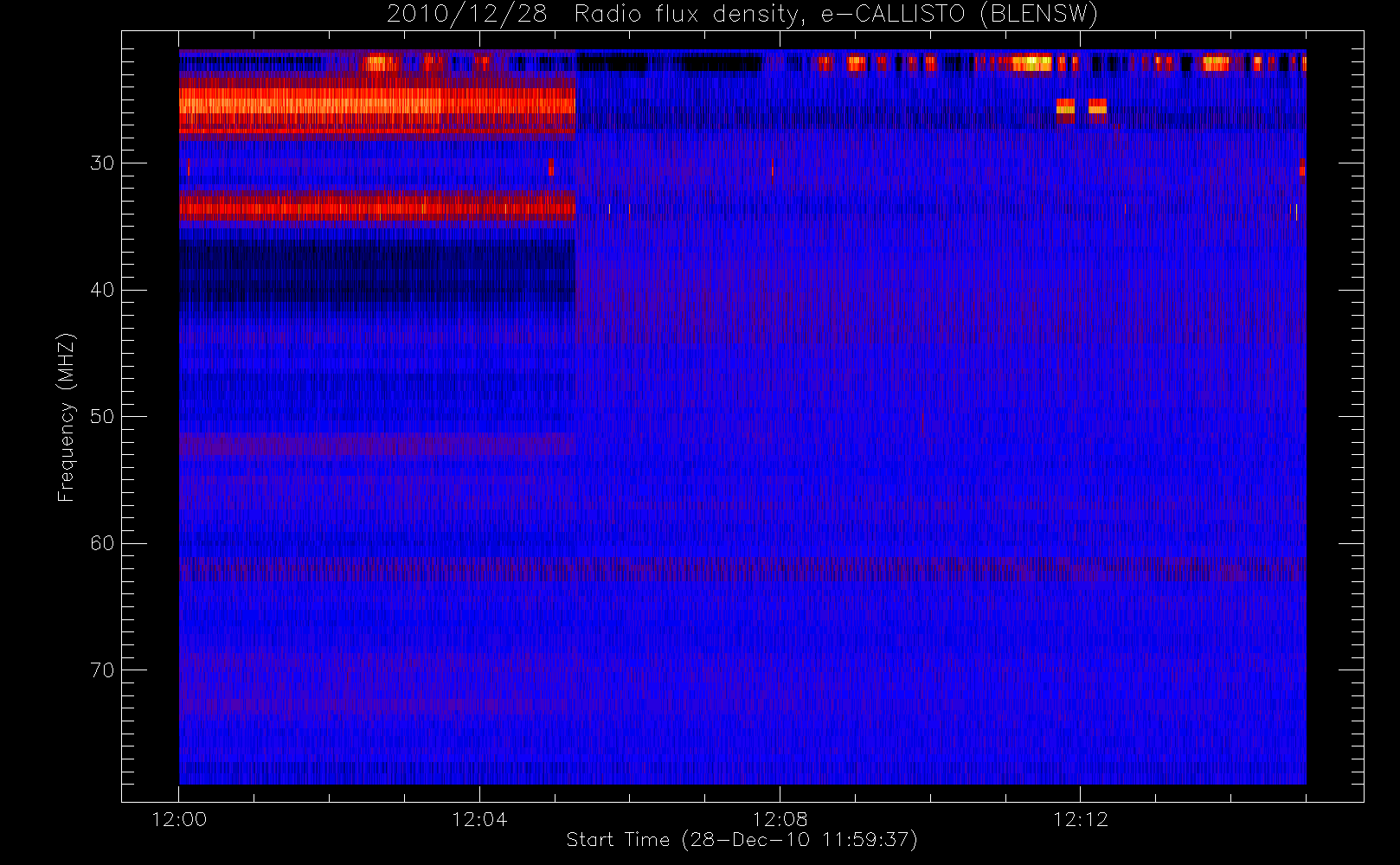Click the 70 frequency axis label
Image resolution: width=1400 pixels, height=865 pixels.
(x=102, y=670)
